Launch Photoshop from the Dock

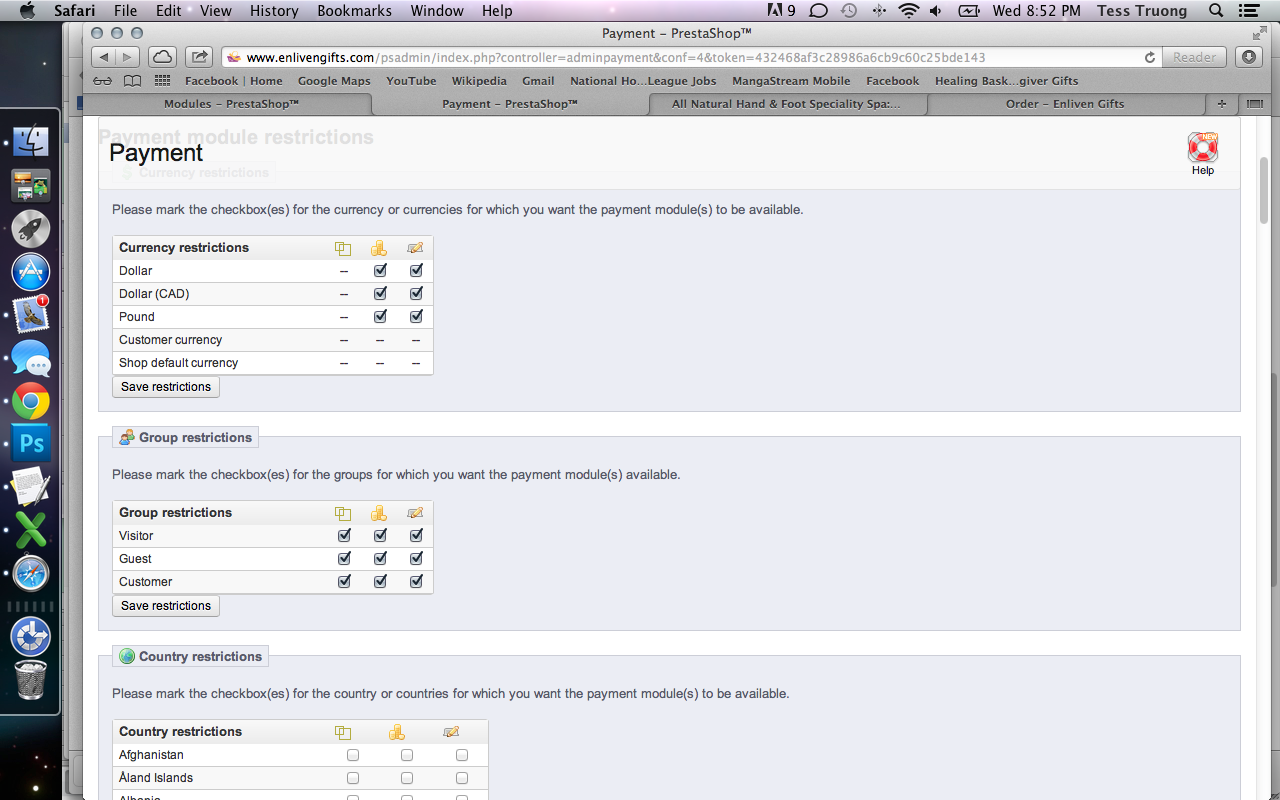(x=31, y=443)
